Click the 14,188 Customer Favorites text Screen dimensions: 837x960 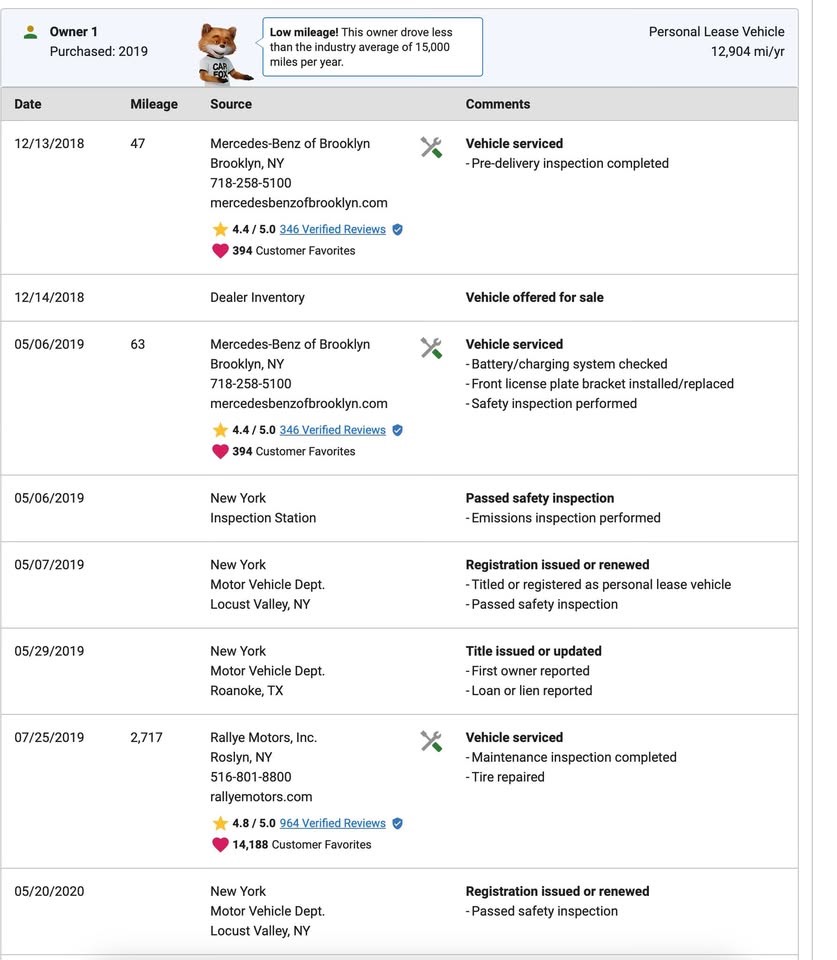pos(302,844)
